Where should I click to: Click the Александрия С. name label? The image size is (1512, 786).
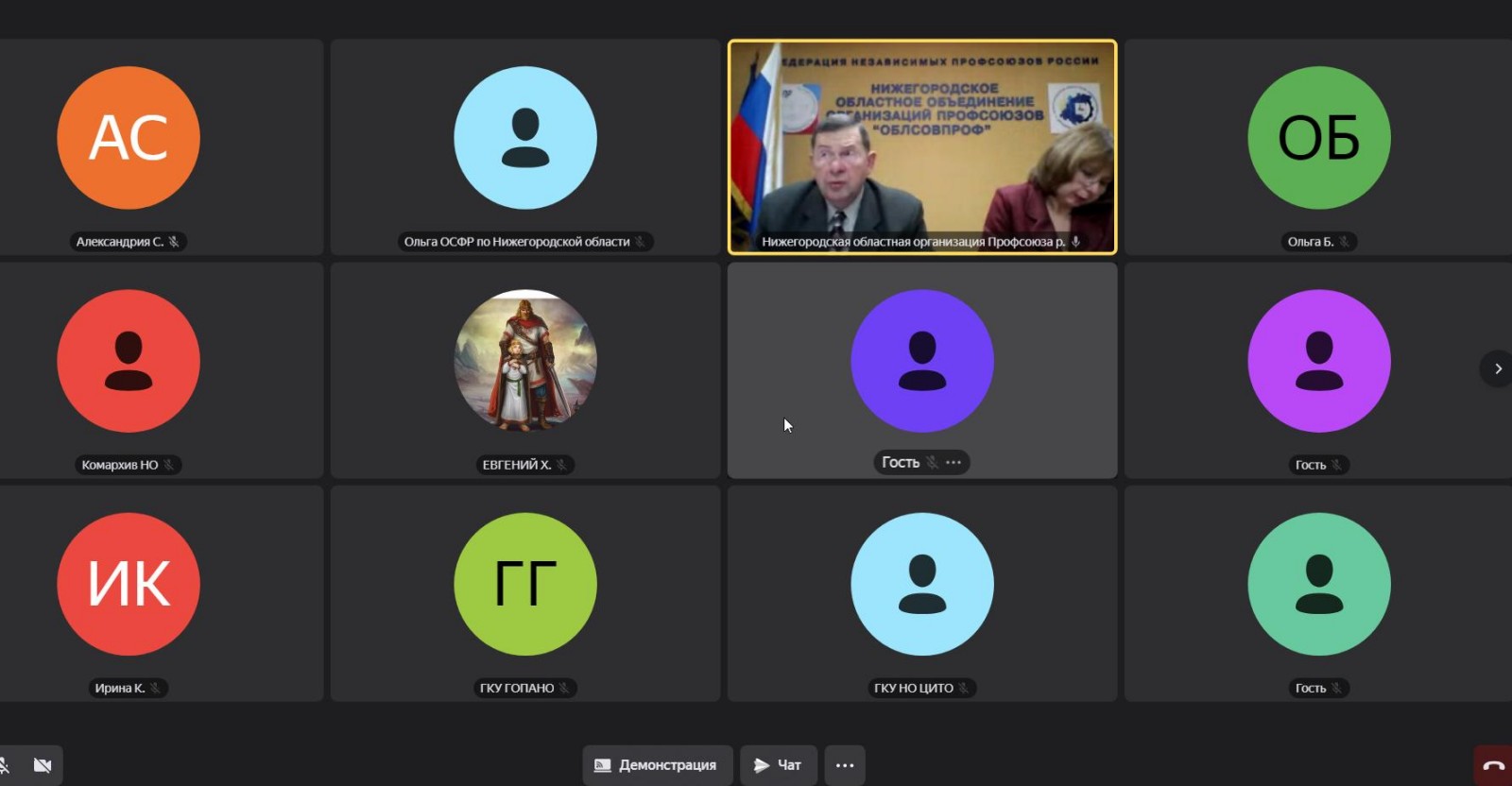(119, 242)
